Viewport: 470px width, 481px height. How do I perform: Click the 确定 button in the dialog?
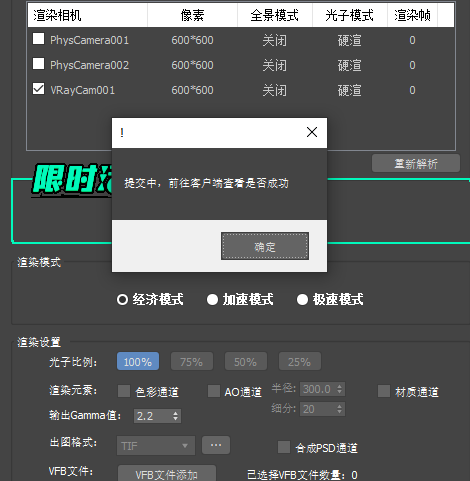[265, 246]
